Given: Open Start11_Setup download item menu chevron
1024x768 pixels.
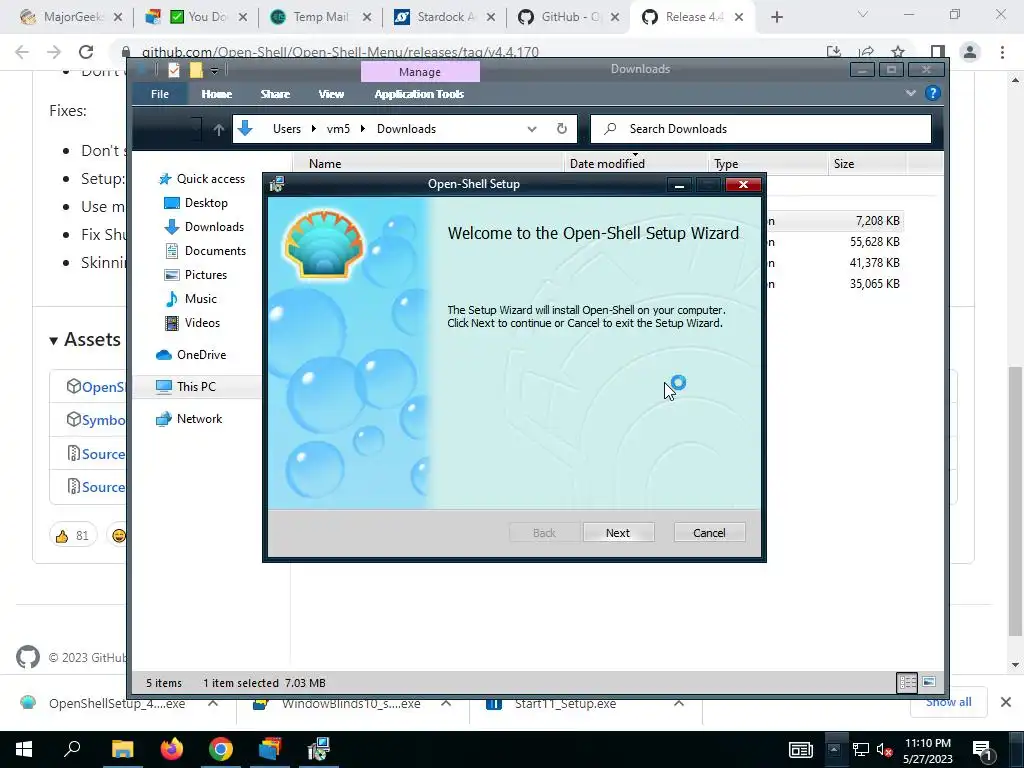Looking at the screenshot, I should coord(679,703).
